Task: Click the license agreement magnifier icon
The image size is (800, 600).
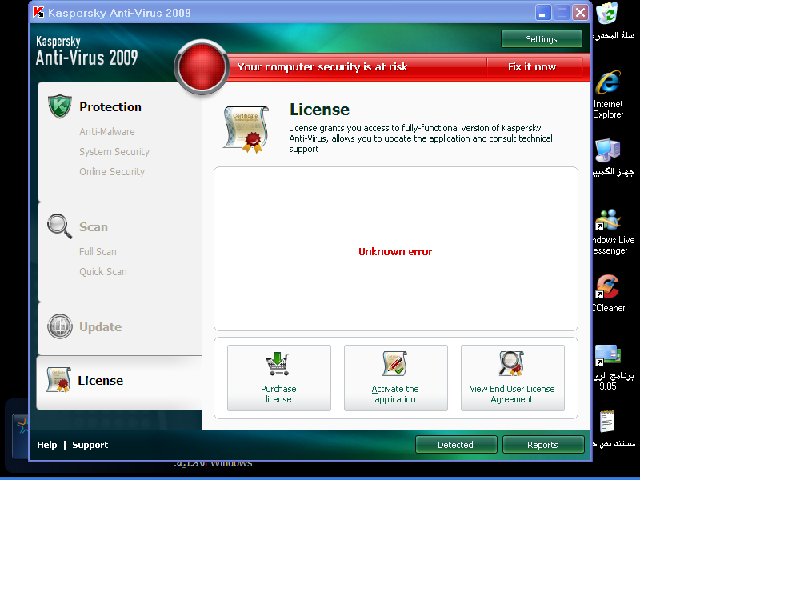Action: (511, 363)
